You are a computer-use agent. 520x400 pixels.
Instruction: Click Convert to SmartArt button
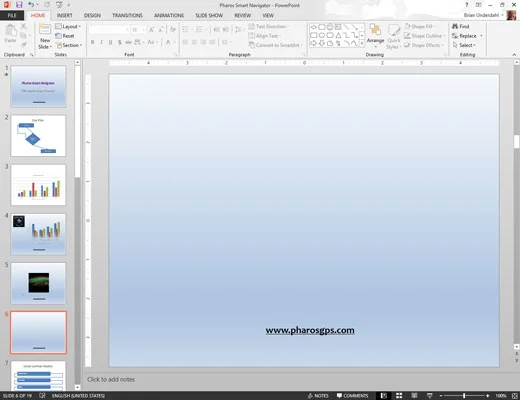275,45
